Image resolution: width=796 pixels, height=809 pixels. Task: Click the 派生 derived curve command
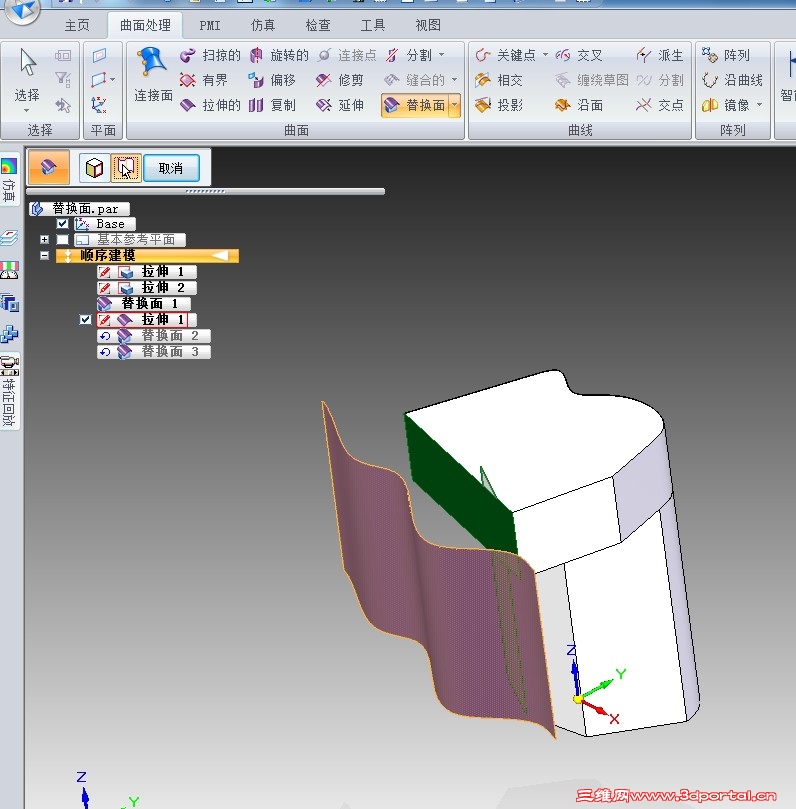659,55
